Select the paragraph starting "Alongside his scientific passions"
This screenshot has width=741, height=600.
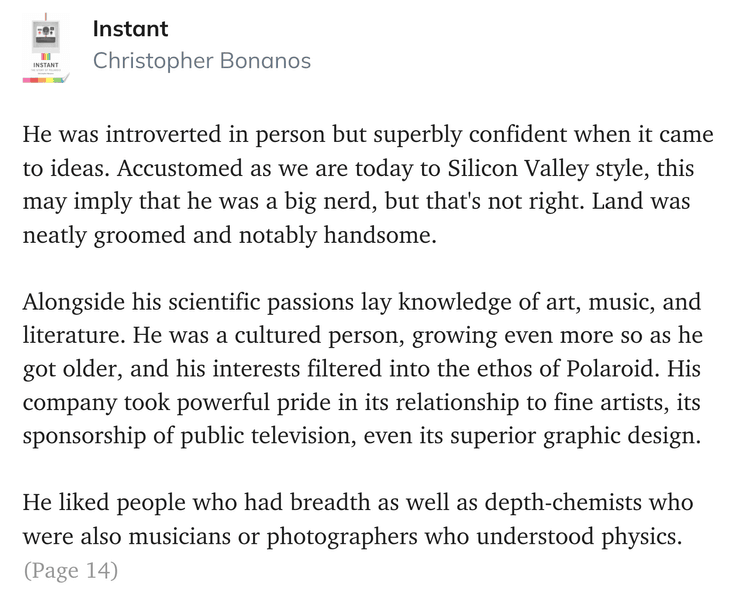point(362,369)
